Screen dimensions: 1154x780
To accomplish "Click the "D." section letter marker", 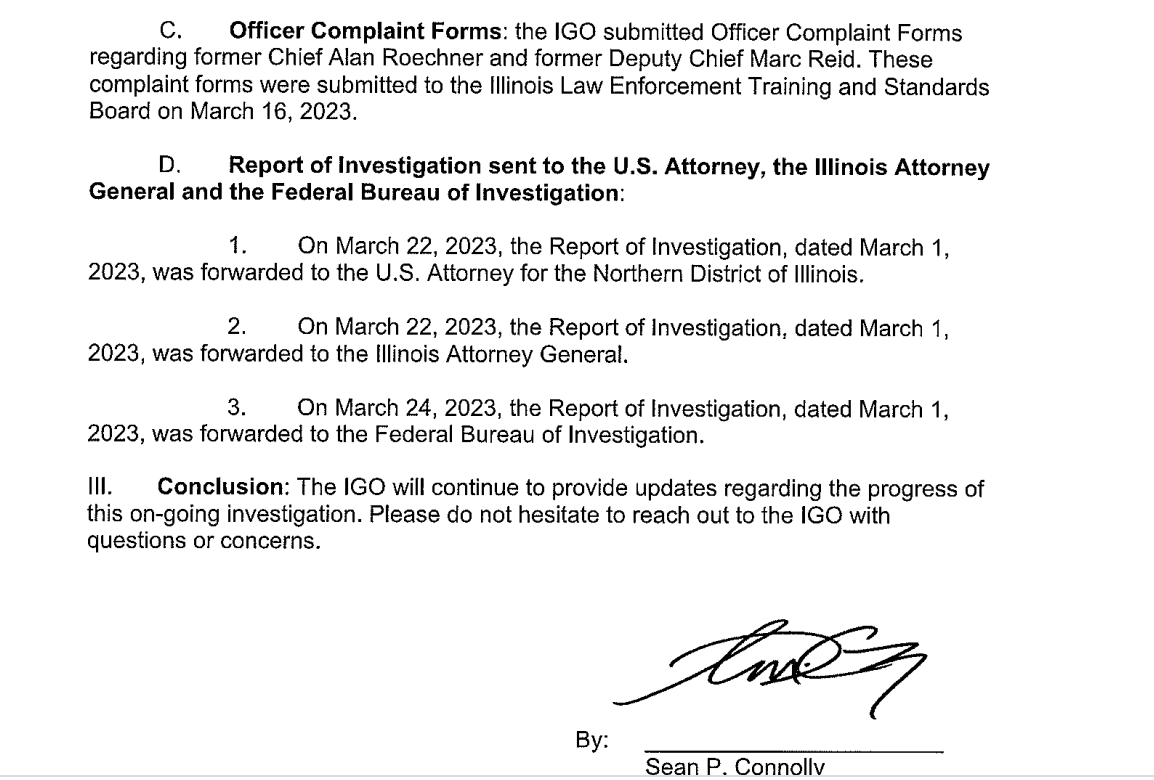I will click(x=169, y=168).
